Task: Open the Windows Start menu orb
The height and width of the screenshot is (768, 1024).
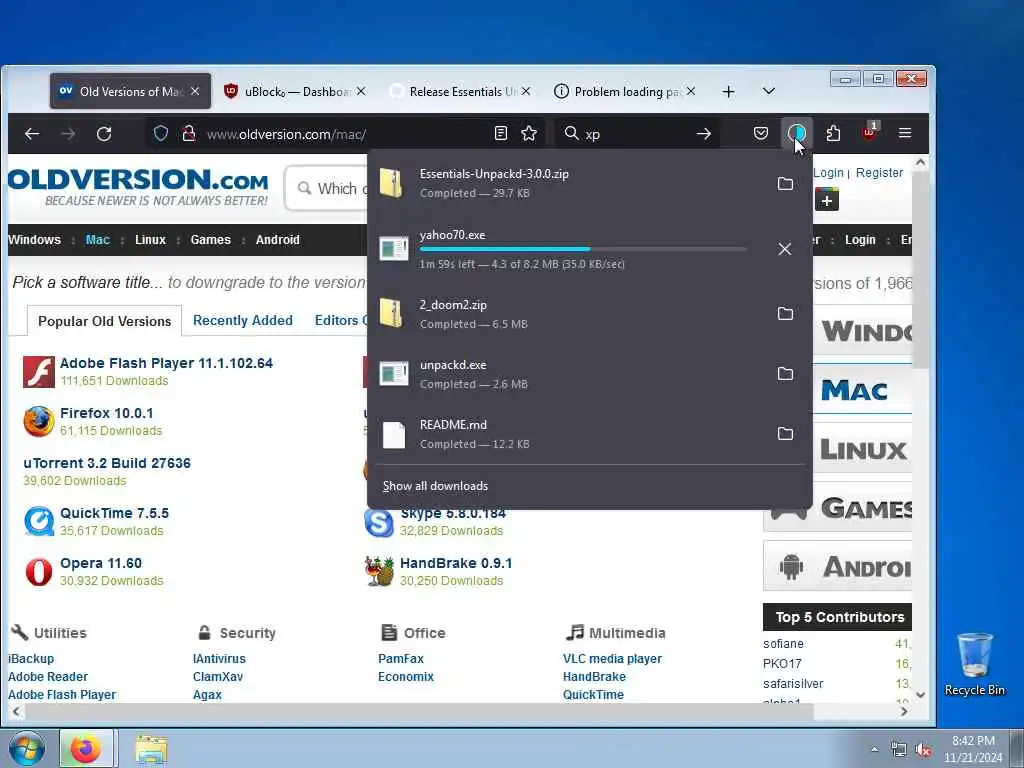Action: click(x=27, y=748)
